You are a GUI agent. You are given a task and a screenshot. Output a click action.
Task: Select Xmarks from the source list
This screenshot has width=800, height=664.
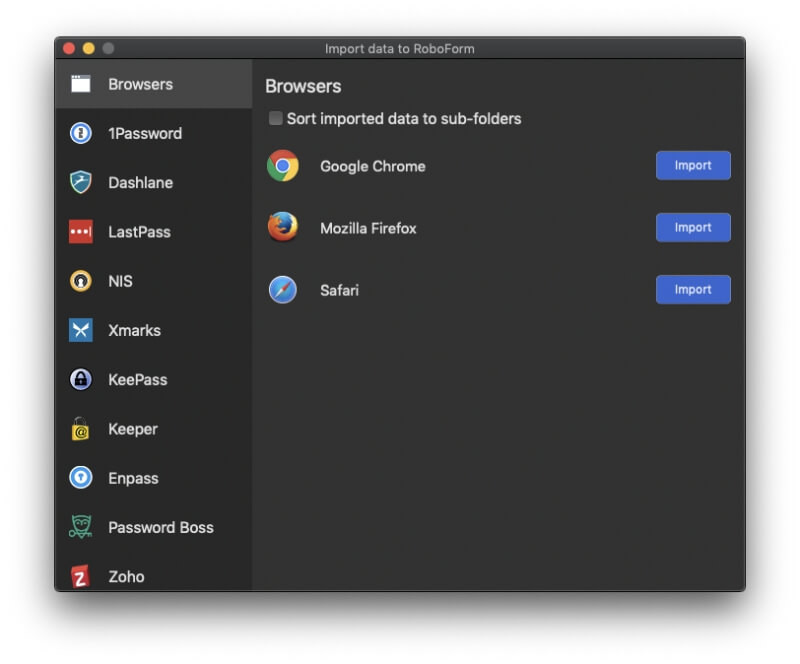pyautogui.click(x=154, y=330)
